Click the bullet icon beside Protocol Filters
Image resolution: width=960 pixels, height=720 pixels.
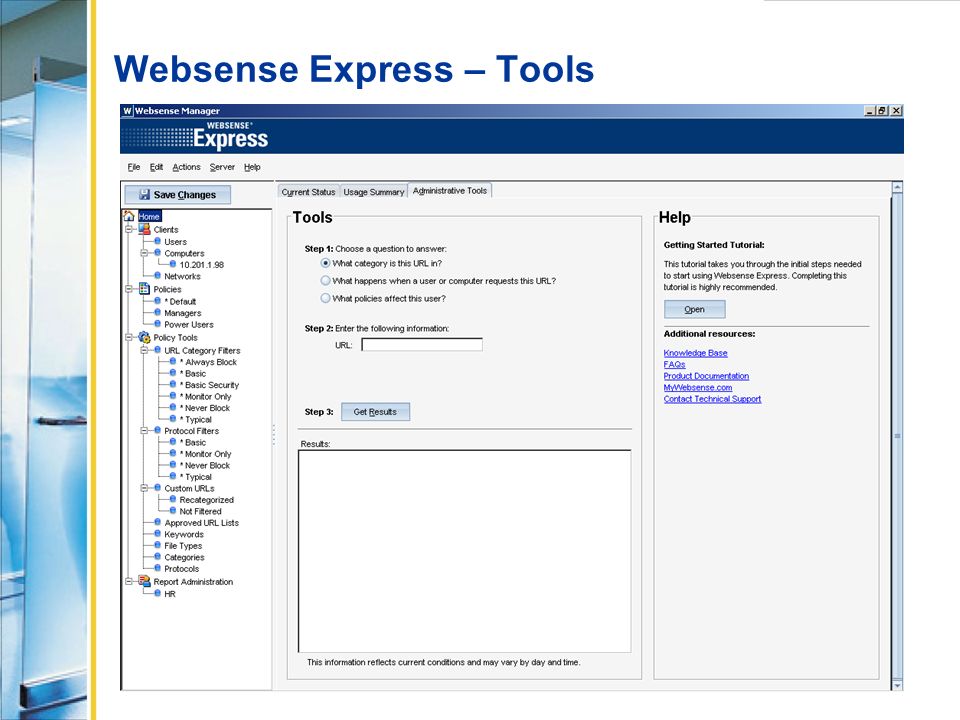157,430
